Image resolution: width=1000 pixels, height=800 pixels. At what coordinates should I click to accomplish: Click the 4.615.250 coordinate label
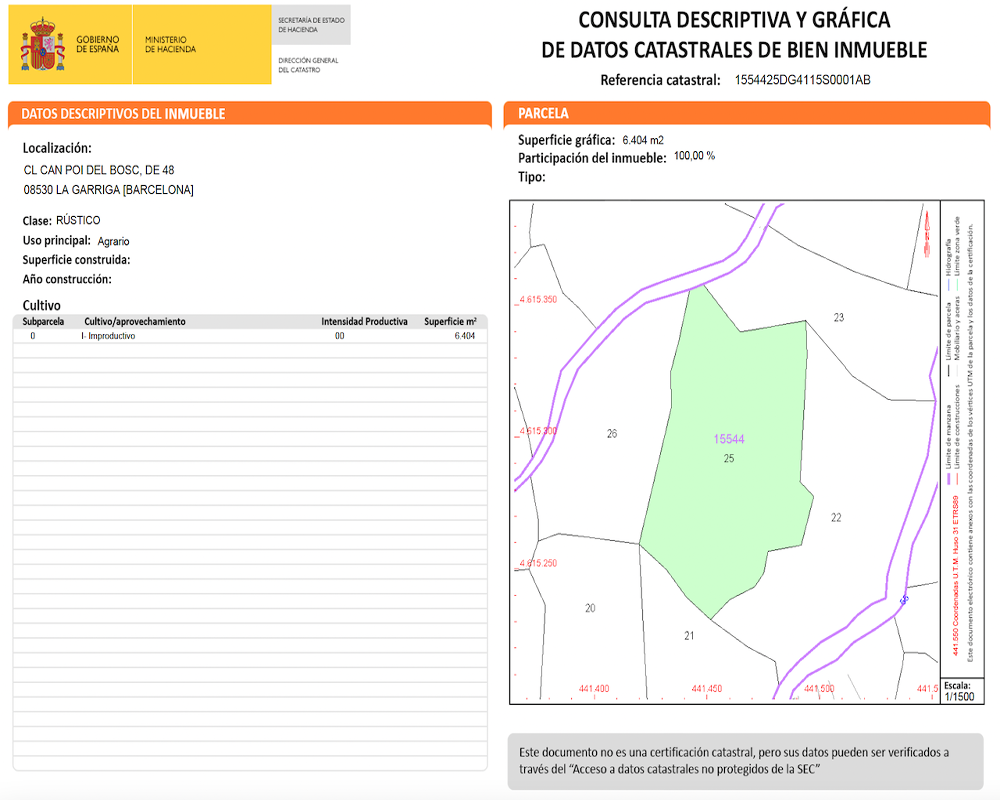pos(538,563)
